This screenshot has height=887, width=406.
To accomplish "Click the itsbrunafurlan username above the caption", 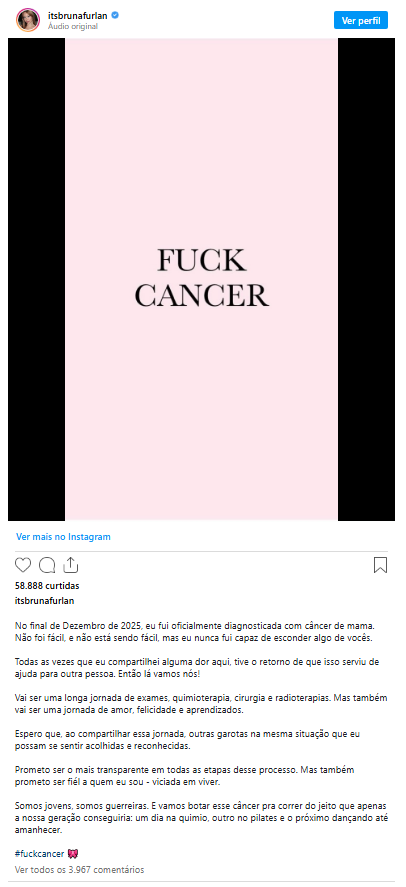I will pos(45,601).
